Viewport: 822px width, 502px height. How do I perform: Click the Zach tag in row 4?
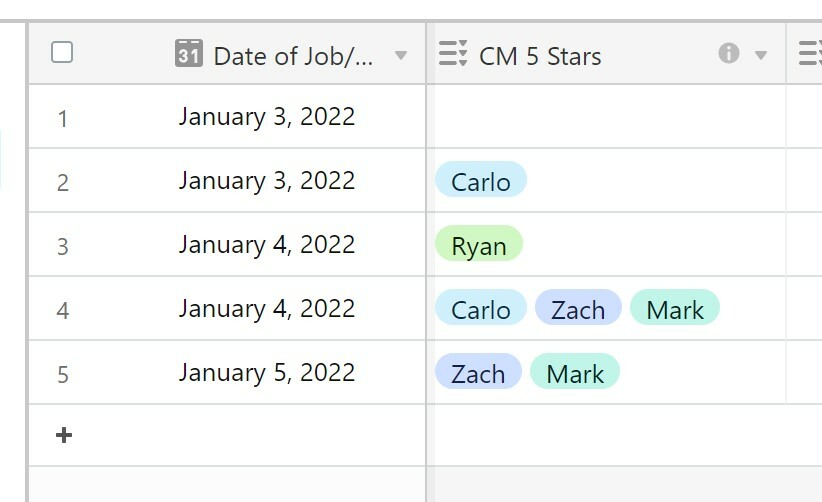point(578,307)
